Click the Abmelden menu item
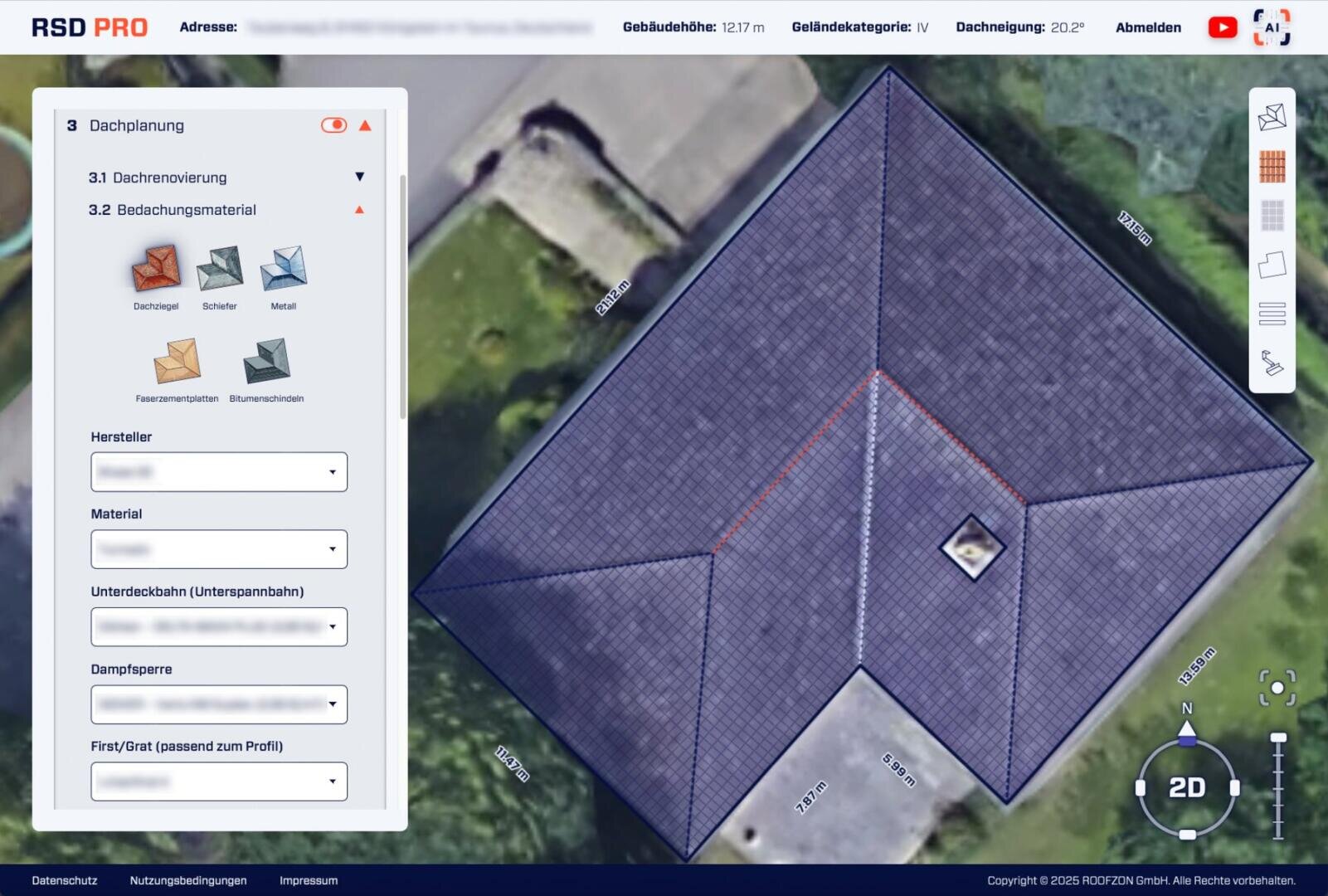Image resolution: width=1328 pixels, height=896 pixels. click(1149, 27)
